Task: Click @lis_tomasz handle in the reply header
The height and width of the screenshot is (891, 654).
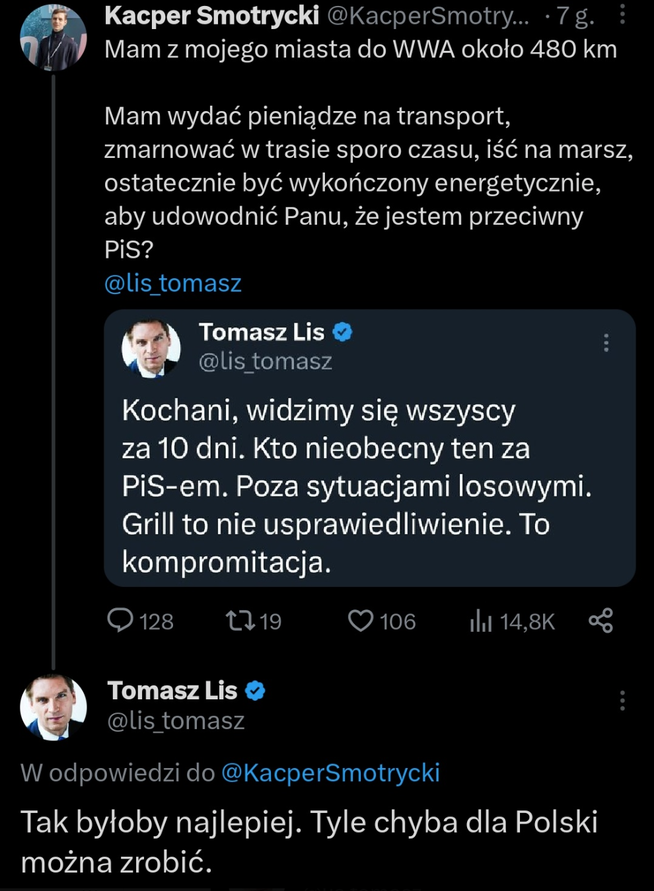Action: (x=175, y=720)
